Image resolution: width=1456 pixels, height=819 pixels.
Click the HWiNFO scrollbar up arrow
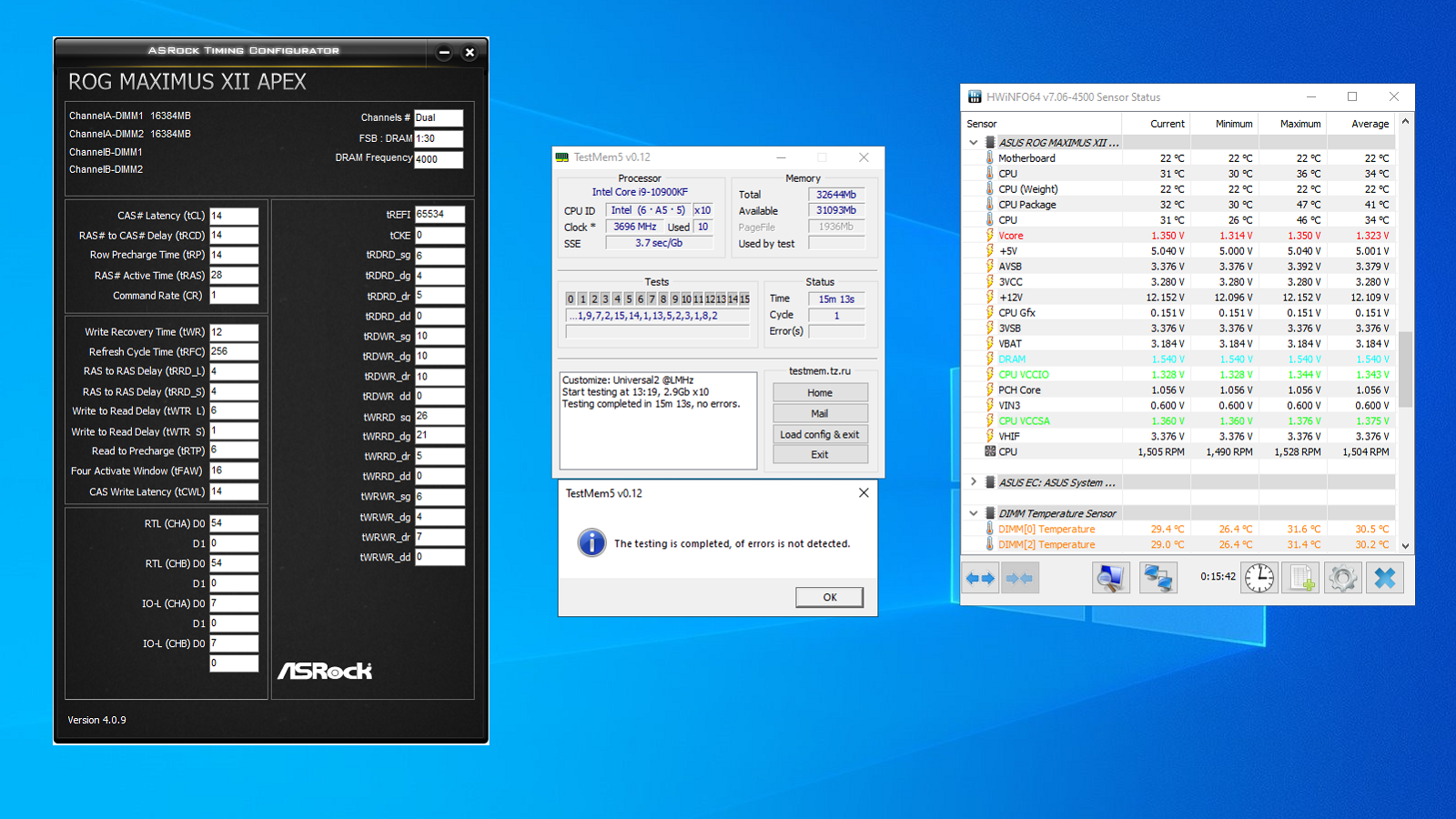click(1406, 122)
